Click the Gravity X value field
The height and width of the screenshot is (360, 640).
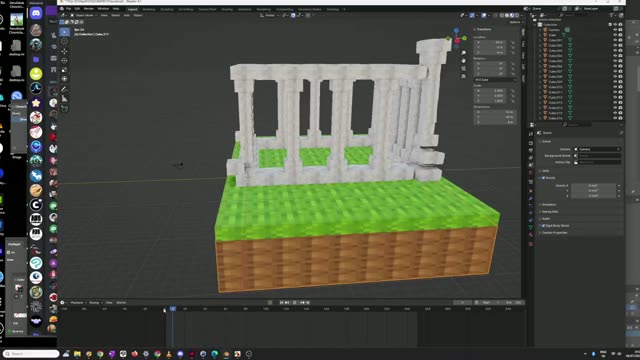(x=593, y=186)
